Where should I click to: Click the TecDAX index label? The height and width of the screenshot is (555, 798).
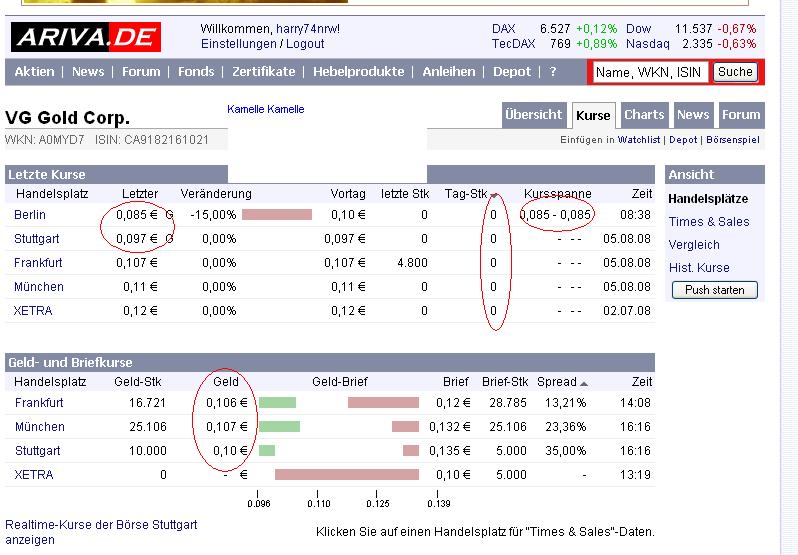point(513,44)
